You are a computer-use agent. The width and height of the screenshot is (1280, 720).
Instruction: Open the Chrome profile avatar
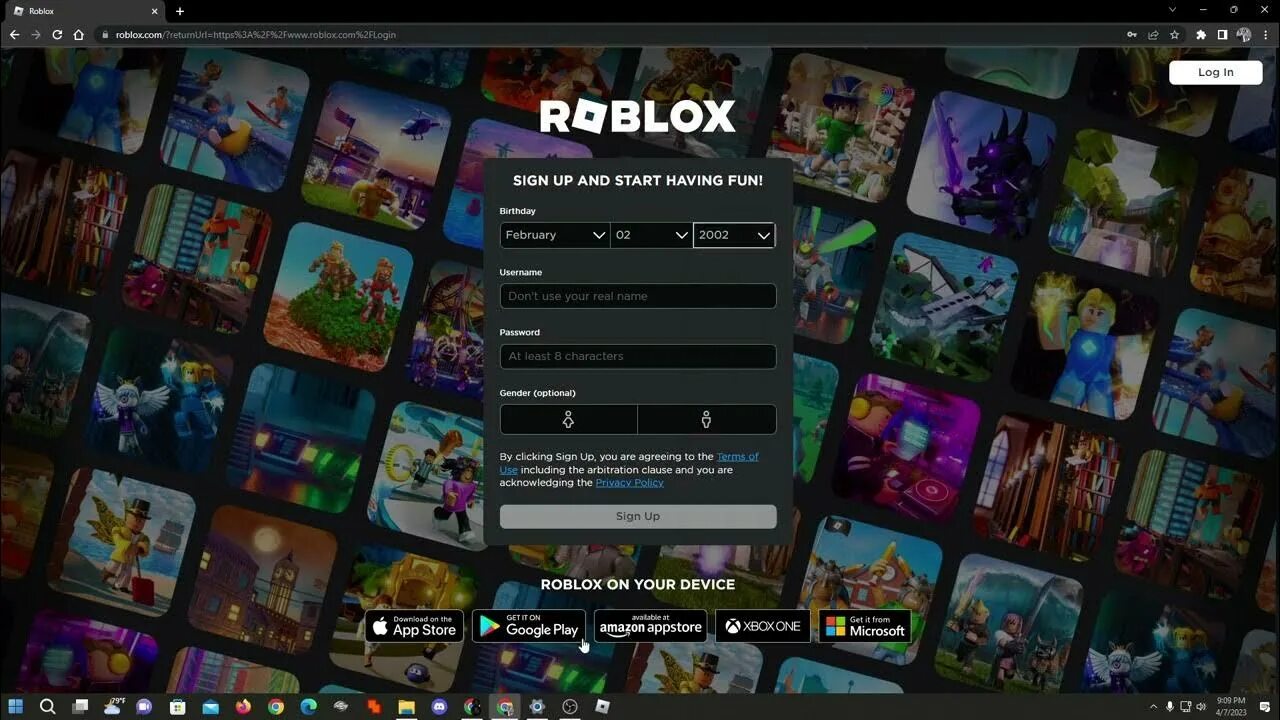tap(1244, 34)
